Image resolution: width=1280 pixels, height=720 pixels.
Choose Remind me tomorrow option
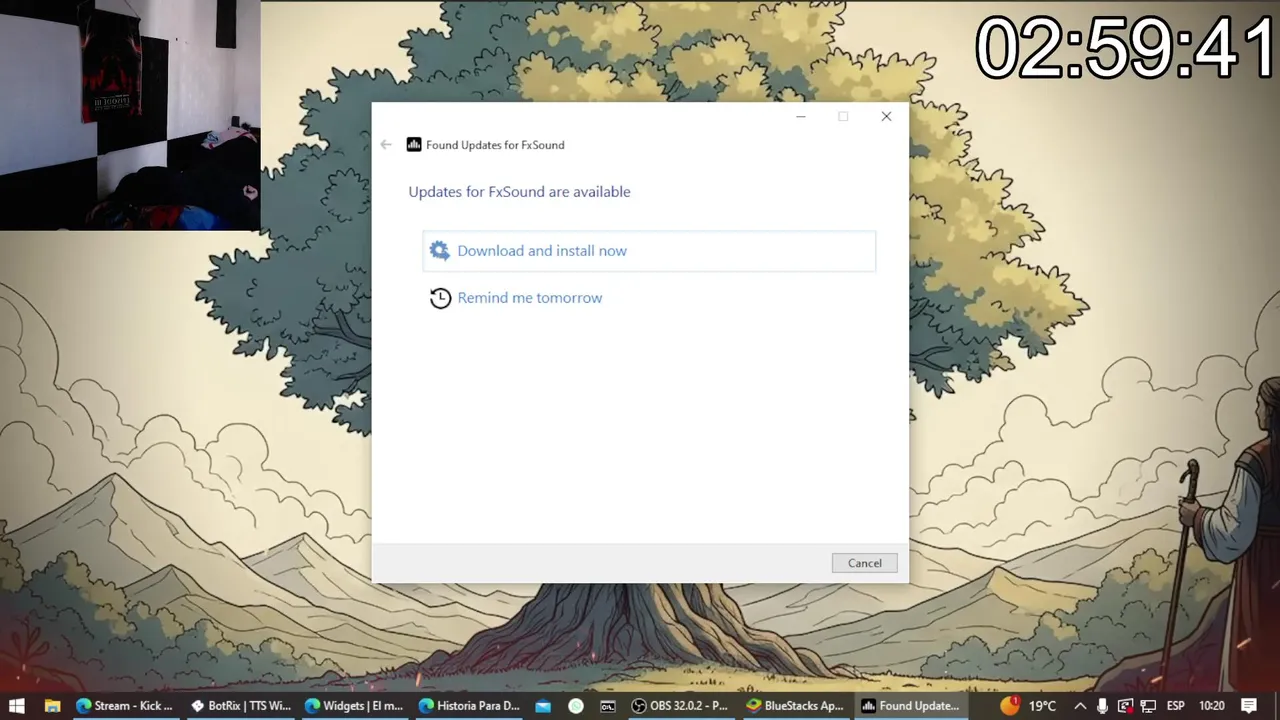[529, 298]
